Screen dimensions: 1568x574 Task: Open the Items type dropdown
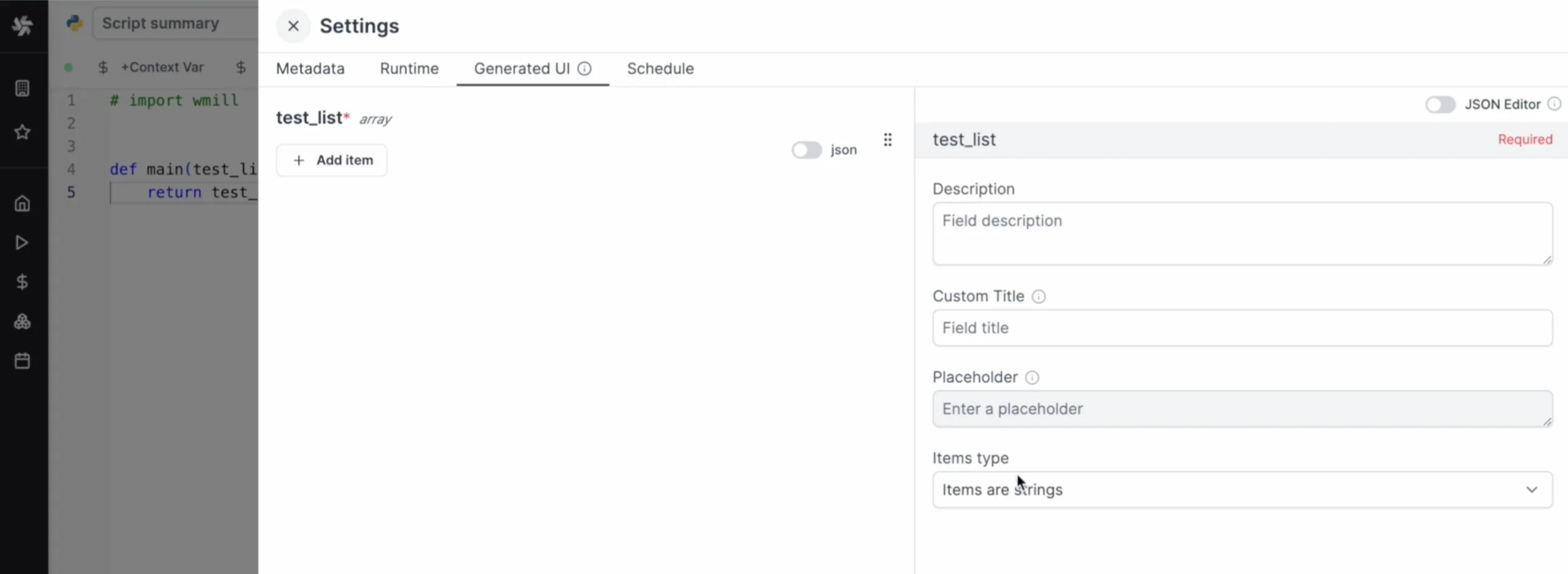1242,489
